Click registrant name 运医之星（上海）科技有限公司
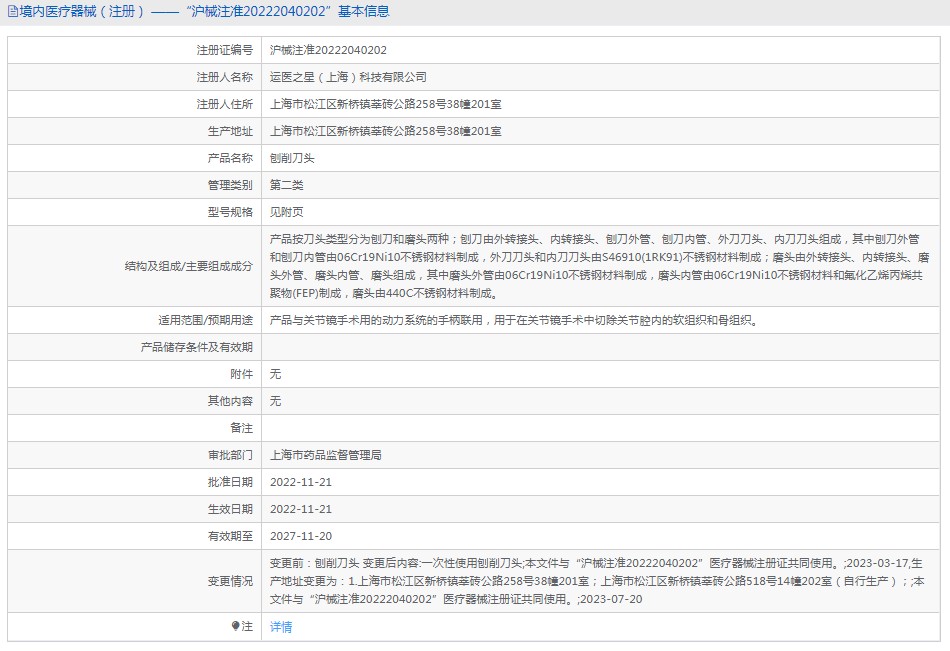Viewport: 950px width, 651px height. tap(348, 77)
